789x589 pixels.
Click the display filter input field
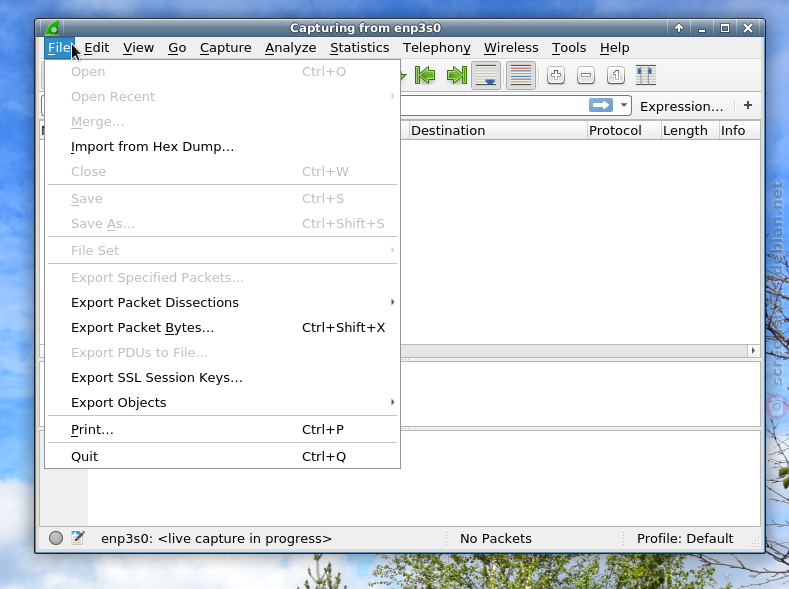[x=494, y=106]
